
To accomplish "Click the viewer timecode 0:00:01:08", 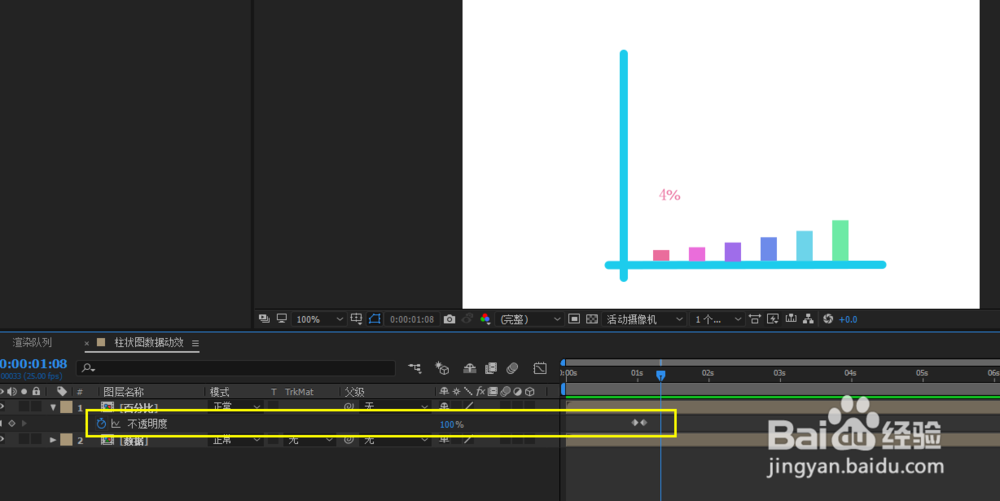I will 412,319.
